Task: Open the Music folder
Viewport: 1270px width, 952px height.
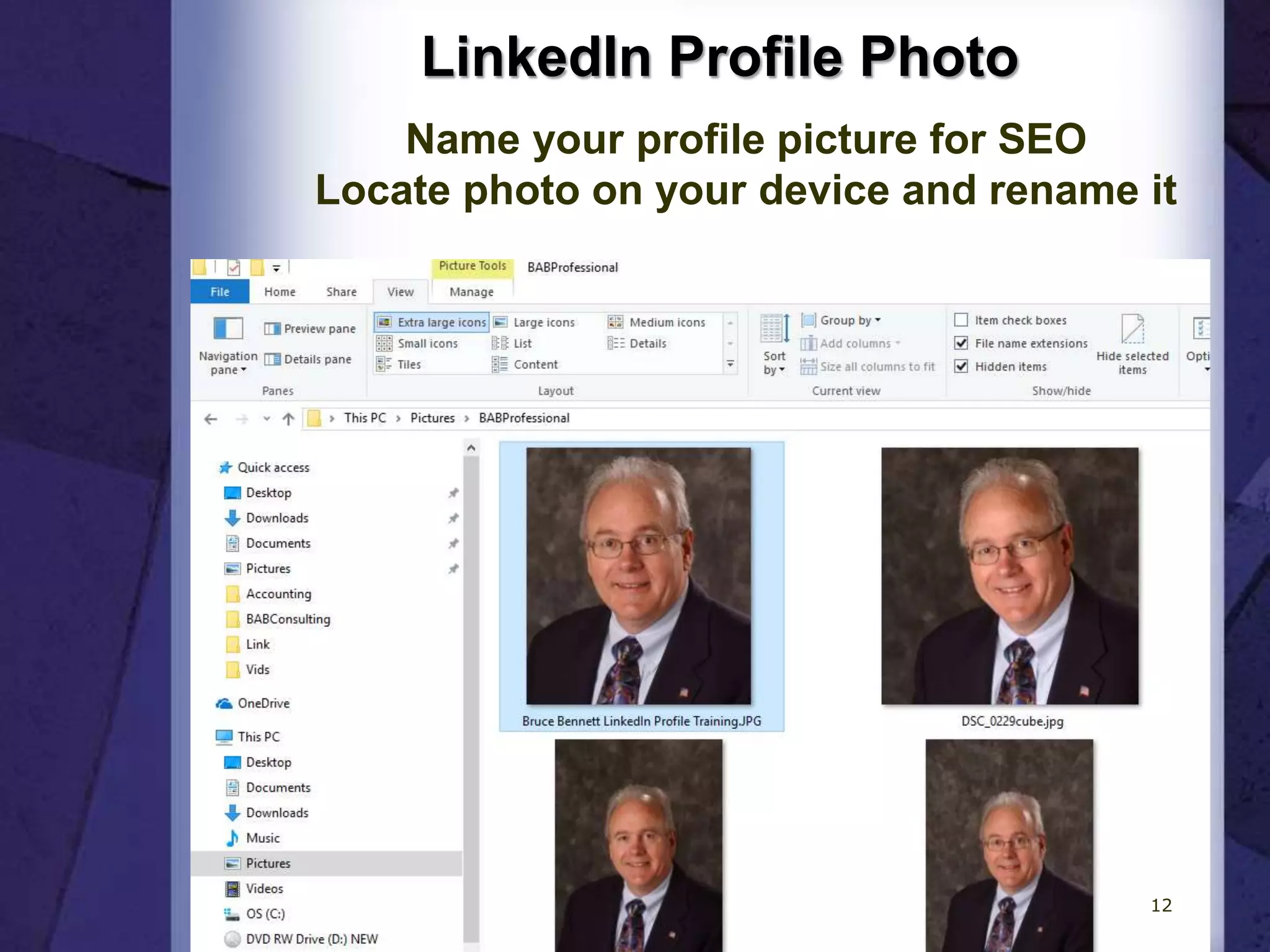Action: [x=263, y=839]
